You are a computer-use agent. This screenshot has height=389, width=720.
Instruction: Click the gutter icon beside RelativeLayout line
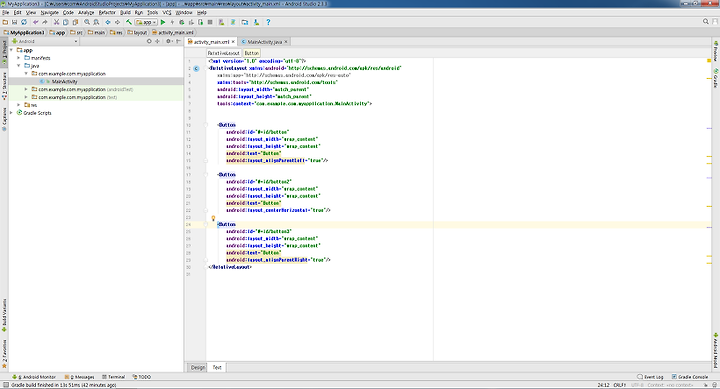point(196,68)
